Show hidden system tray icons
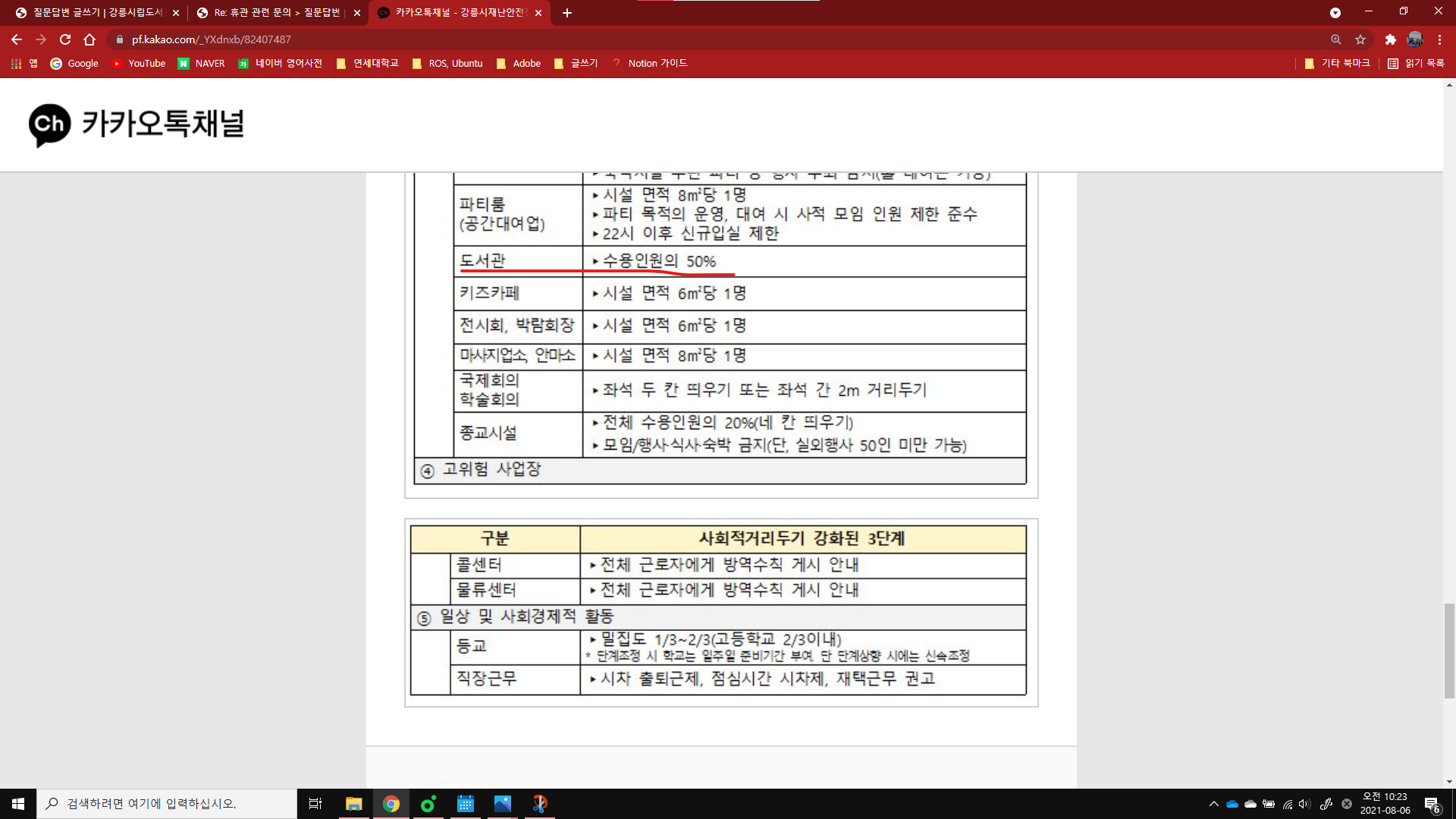This screenshot has height=819, width=1456. pyautogui.click(x=1213, y=804)
